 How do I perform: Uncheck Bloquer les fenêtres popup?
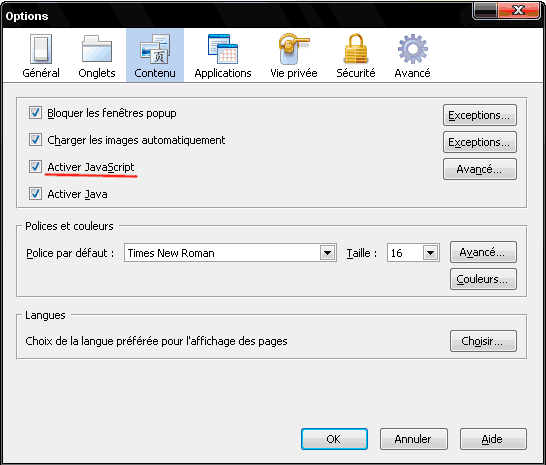point(35,113)
